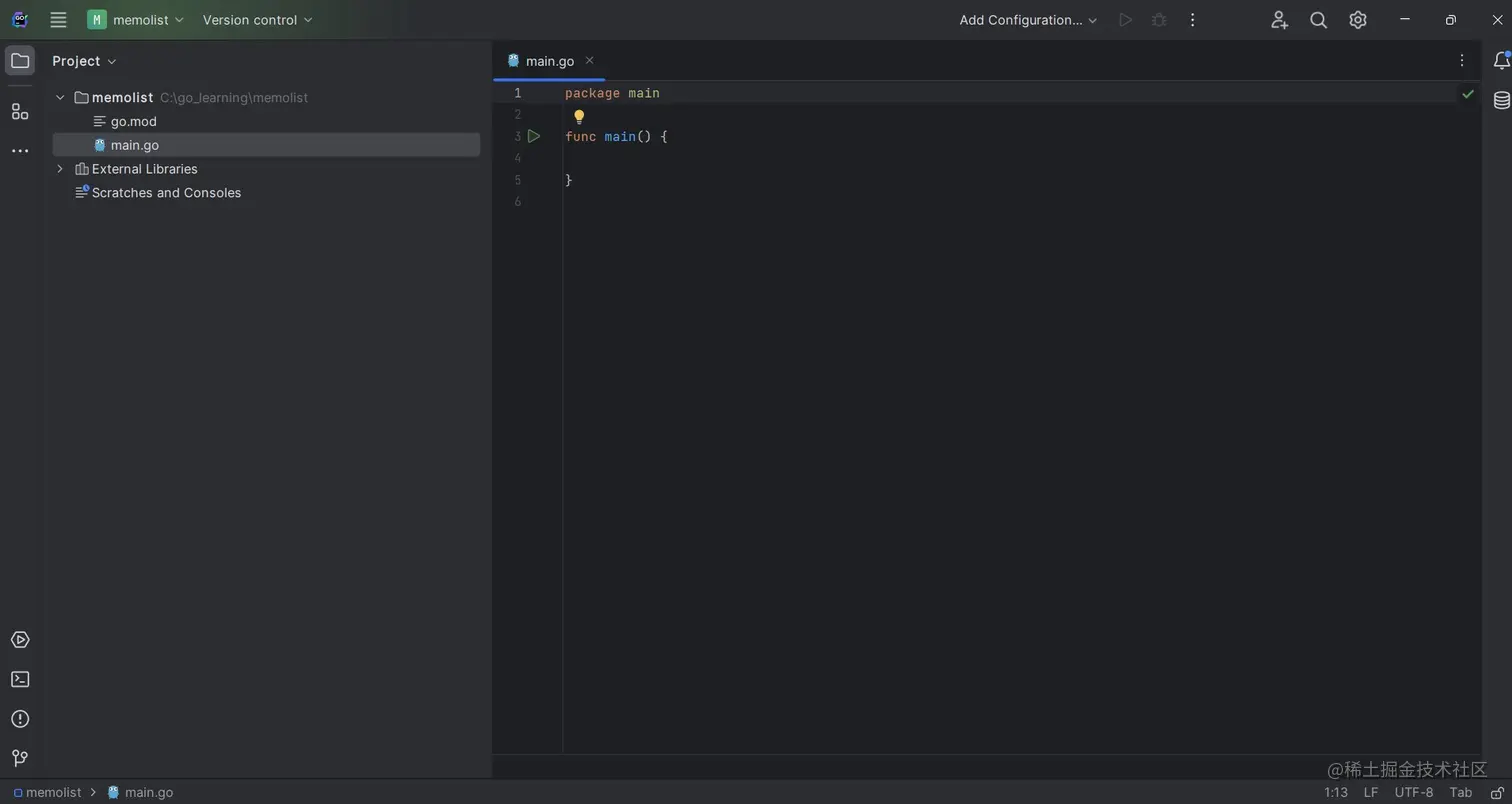Collapse the memolist folder node

(x=60, y=97)
